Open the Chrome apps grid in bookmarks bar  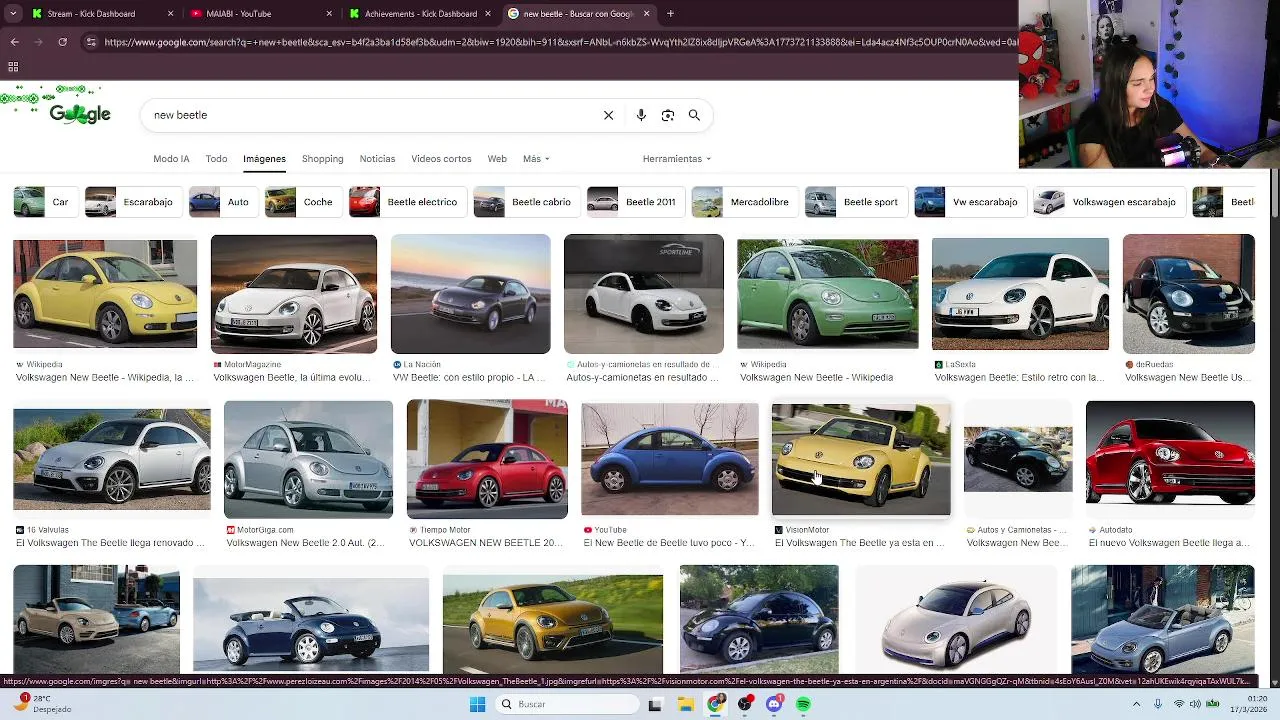[13, 67]
